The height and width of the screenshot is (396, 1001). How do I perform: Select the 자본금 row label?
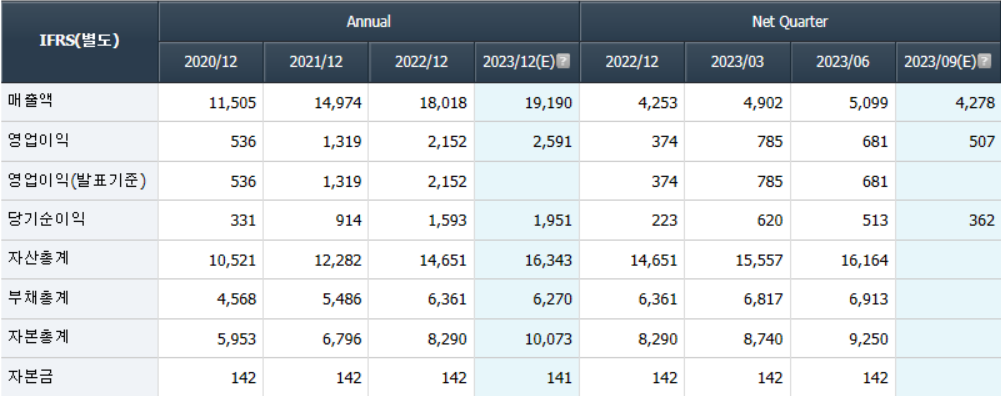[x=30, y=377]
